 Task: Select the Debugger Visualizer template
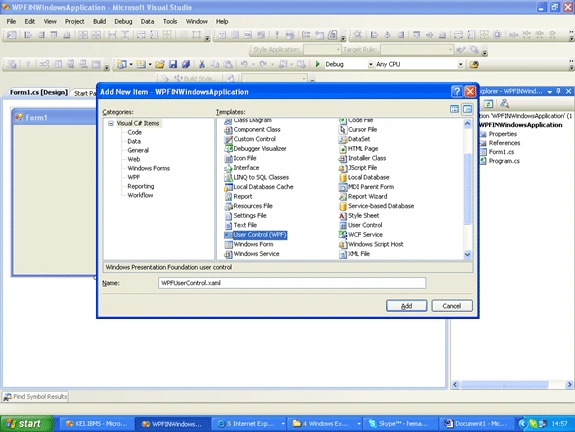(x=255, y=149)
